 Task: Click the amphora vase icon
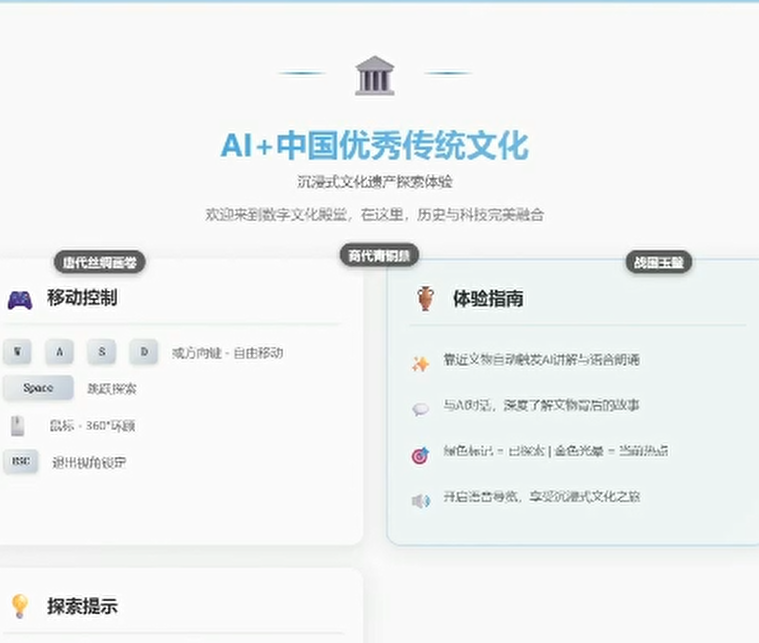pos(426,299)
